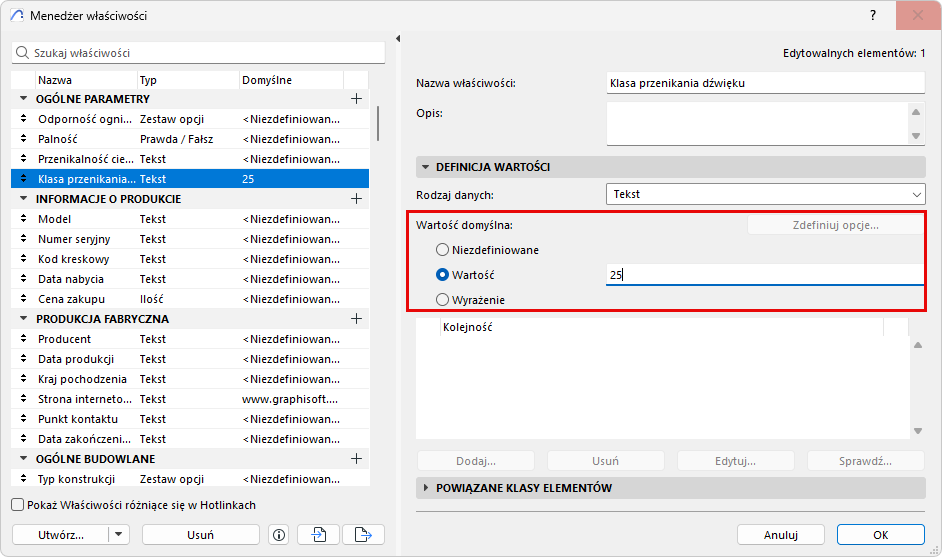Collapse the PRODUKCJA FABRYCZNA group
Image resolution: width=942 pixels, height=557 pixels.
(23, 318)
